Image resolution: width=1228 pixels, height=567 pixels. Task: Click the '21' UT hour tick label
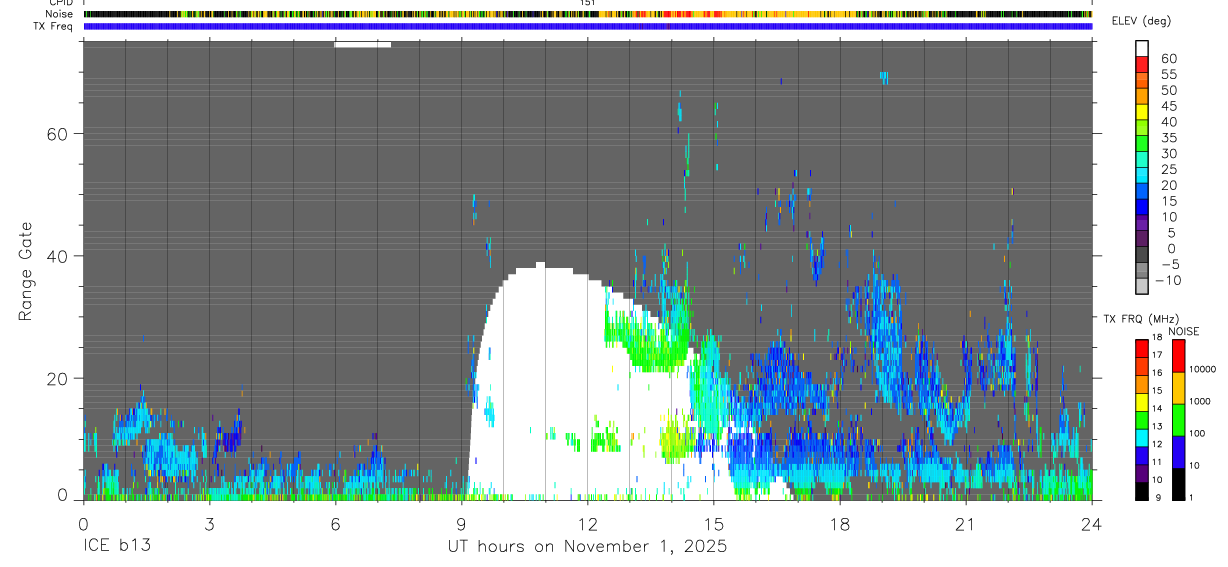coord(966,523)
